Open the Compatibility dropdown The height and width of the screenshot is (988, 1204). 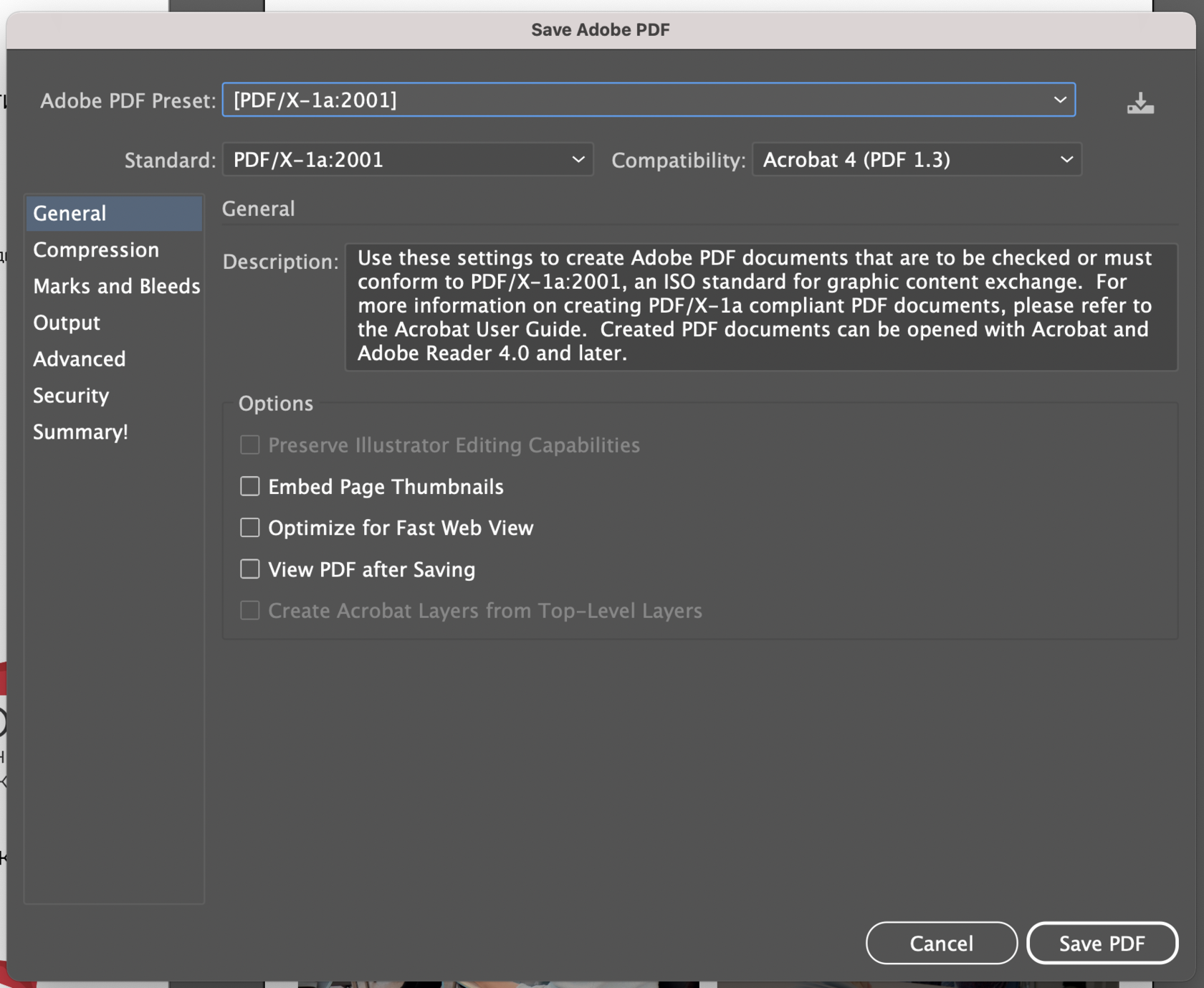pyautogui.click(x=916, y=160)
